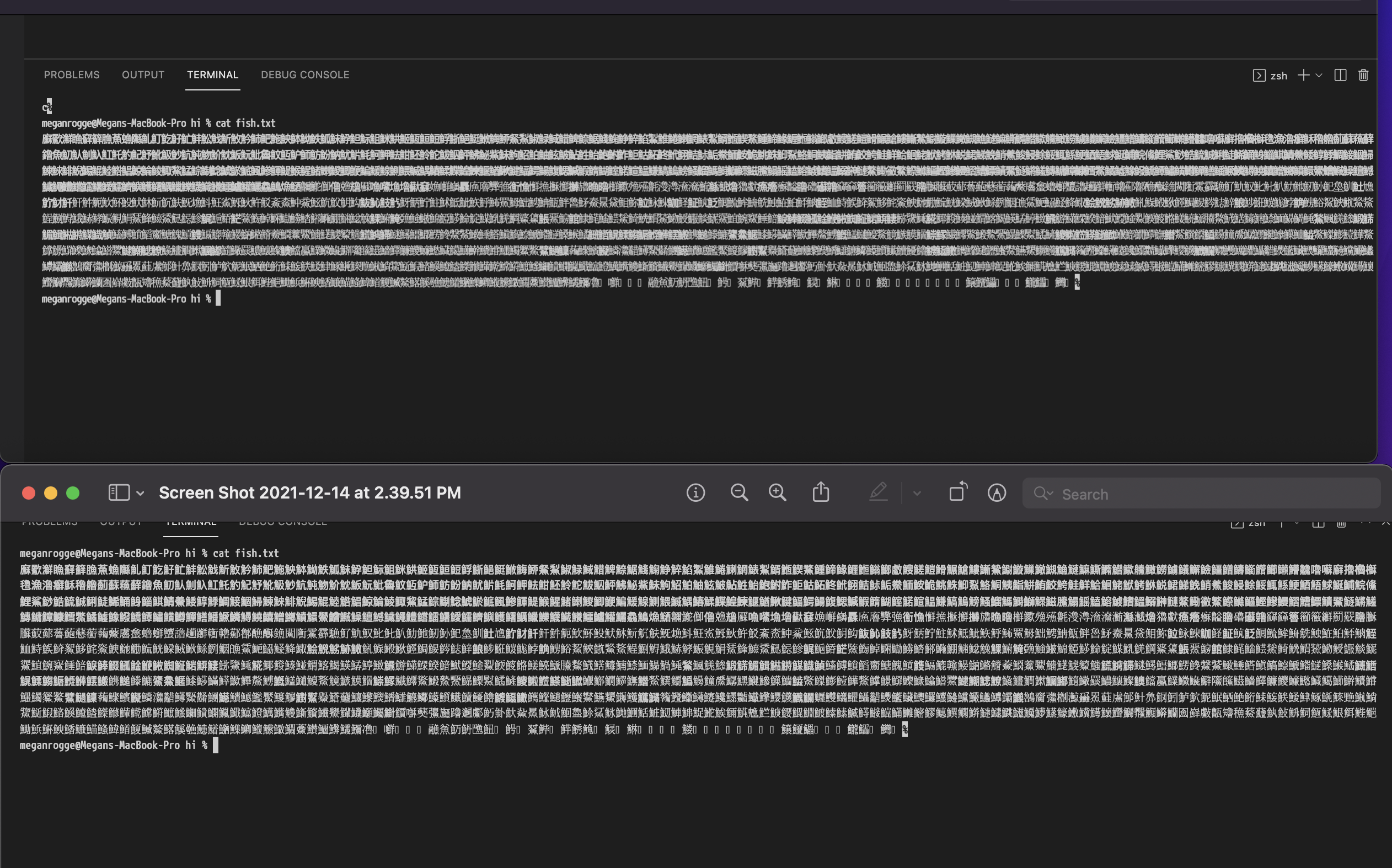
Task: Toggle highlight mode with the pen icon
Action: coord(879,492)
